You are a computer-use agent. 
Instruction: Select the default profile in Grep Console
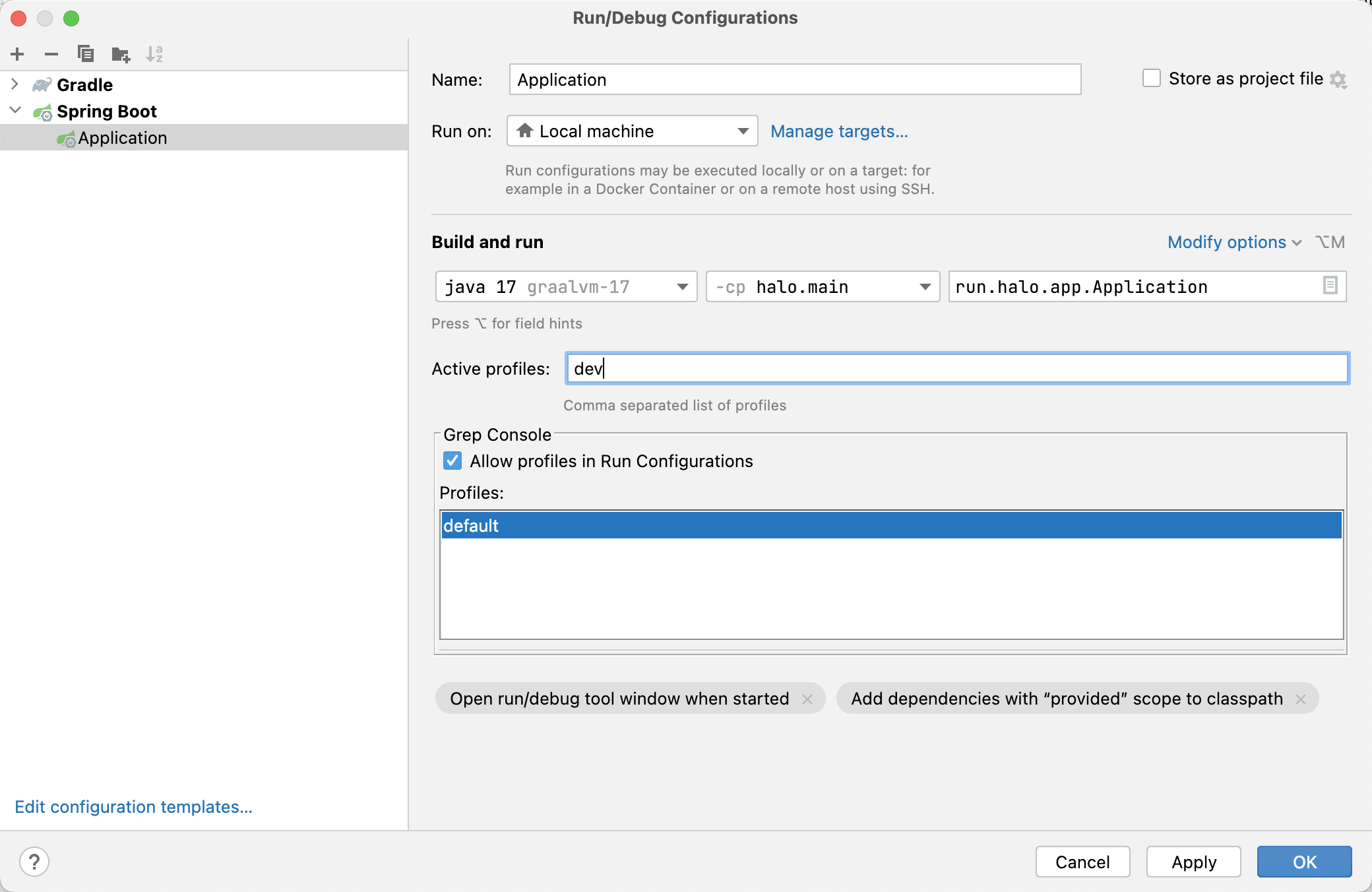pos(471,525)
